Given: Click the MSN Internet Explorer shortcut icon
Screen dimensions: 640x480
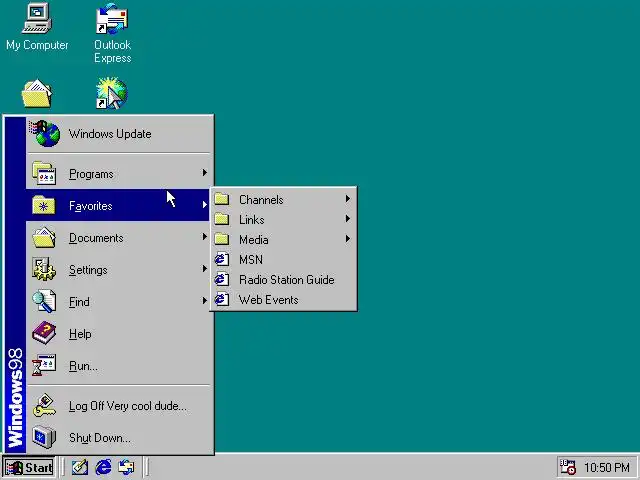Looking at the screenshot, I should [222, 259].
